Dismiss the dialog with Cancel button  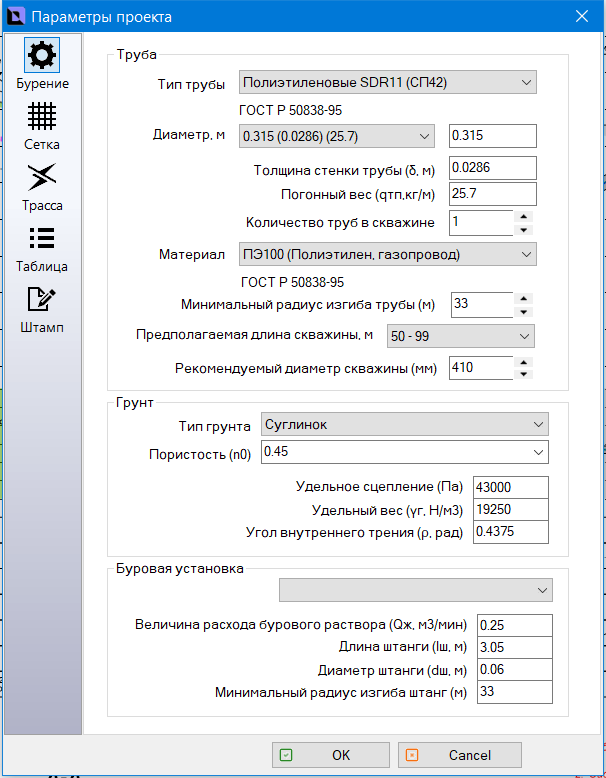(460, 755)
